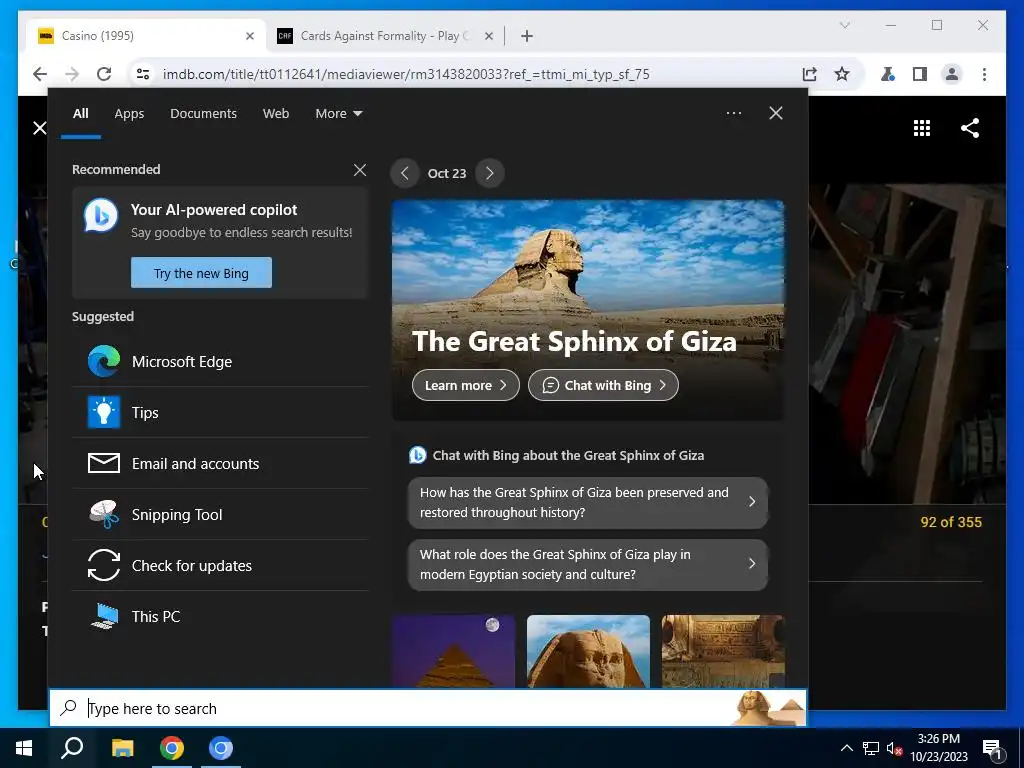Open network status tray icon
Image resolution: width=1024 pixels, height=768 pixels.
[871, 748]
